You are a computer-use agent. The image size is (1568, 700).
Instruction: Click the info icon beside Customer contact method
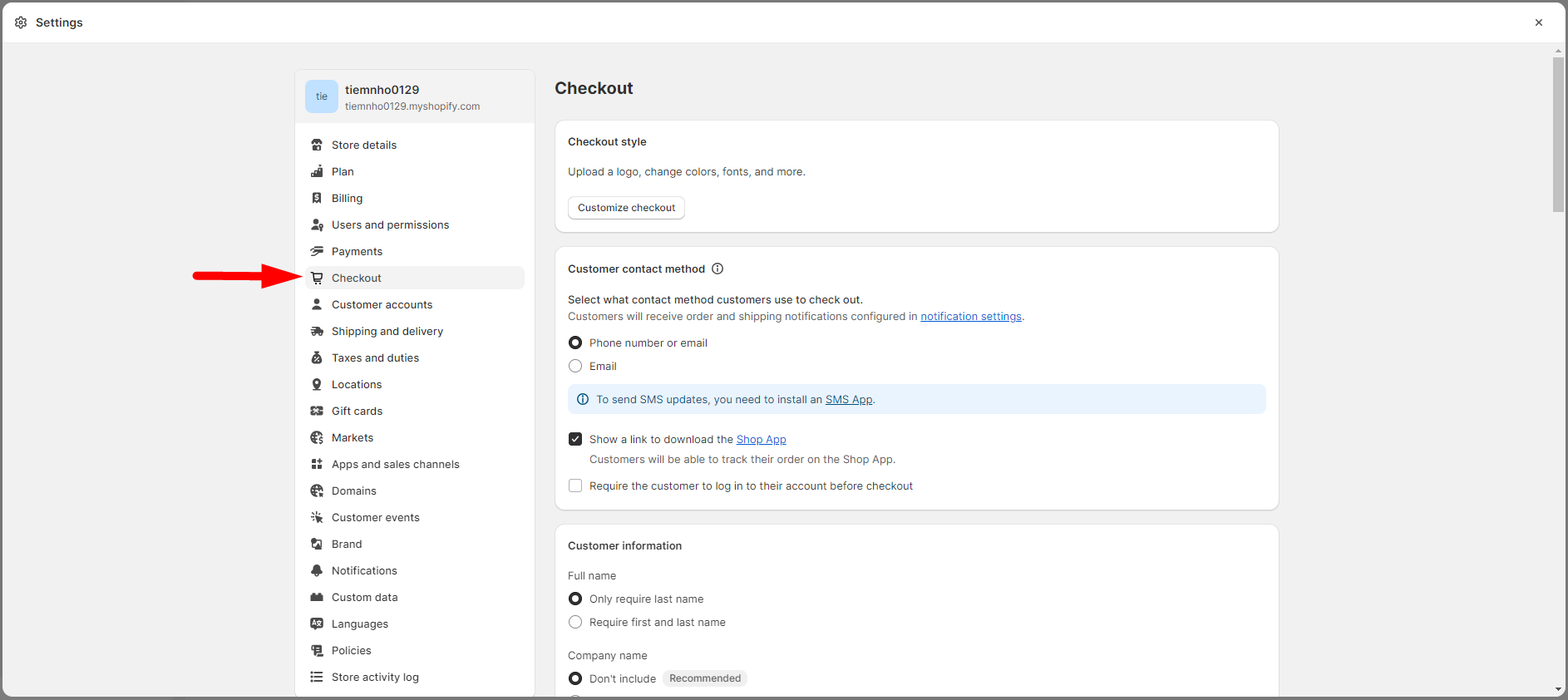coord(717,269)
